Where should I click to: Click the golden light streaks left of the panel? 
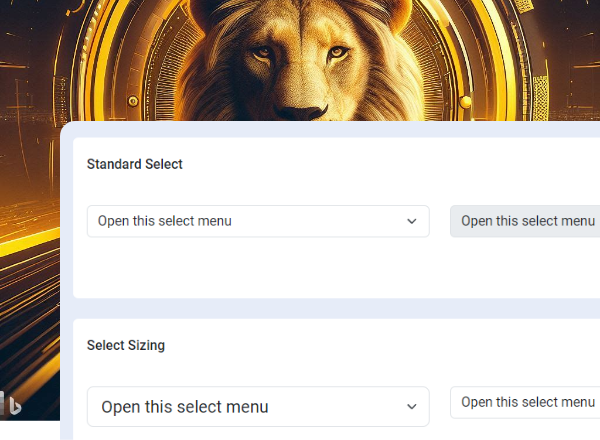click(30, 300)
